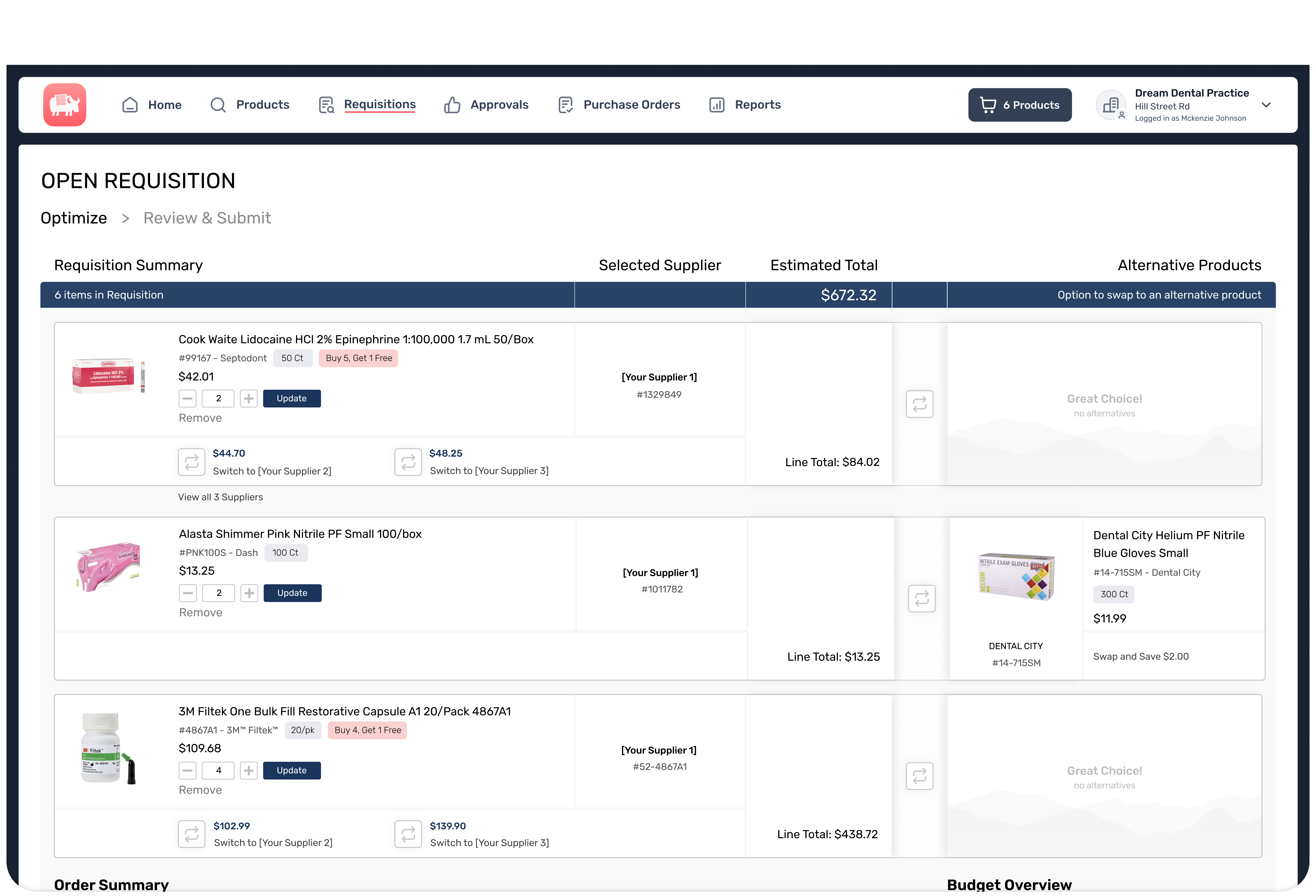Click alternative swap icon in Lidocaine row
The width and height of the screenshot is (1316, 896).
(920, 404)
